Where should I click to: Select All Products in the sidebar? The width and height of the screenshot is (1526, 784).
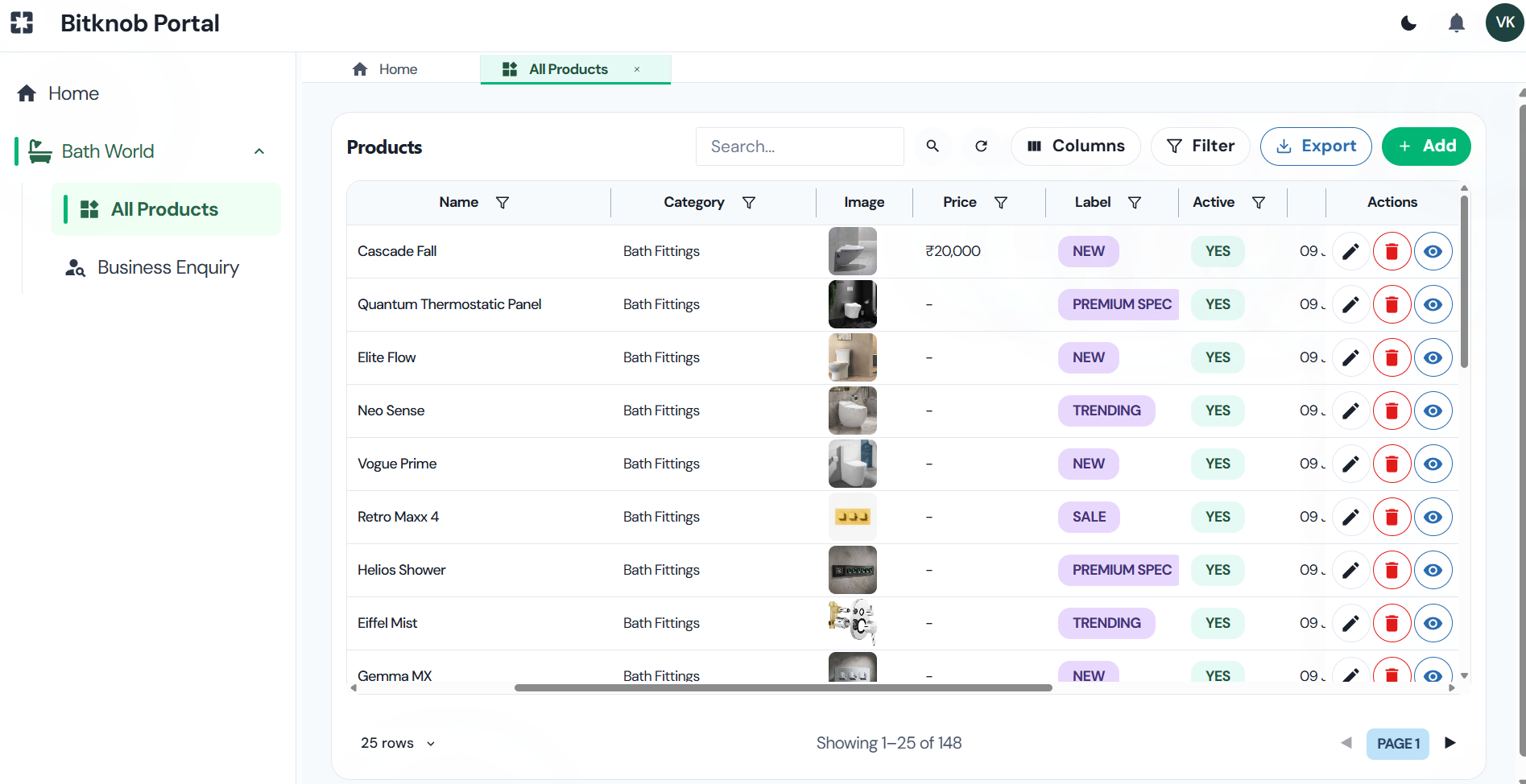[x=167, y=209]
